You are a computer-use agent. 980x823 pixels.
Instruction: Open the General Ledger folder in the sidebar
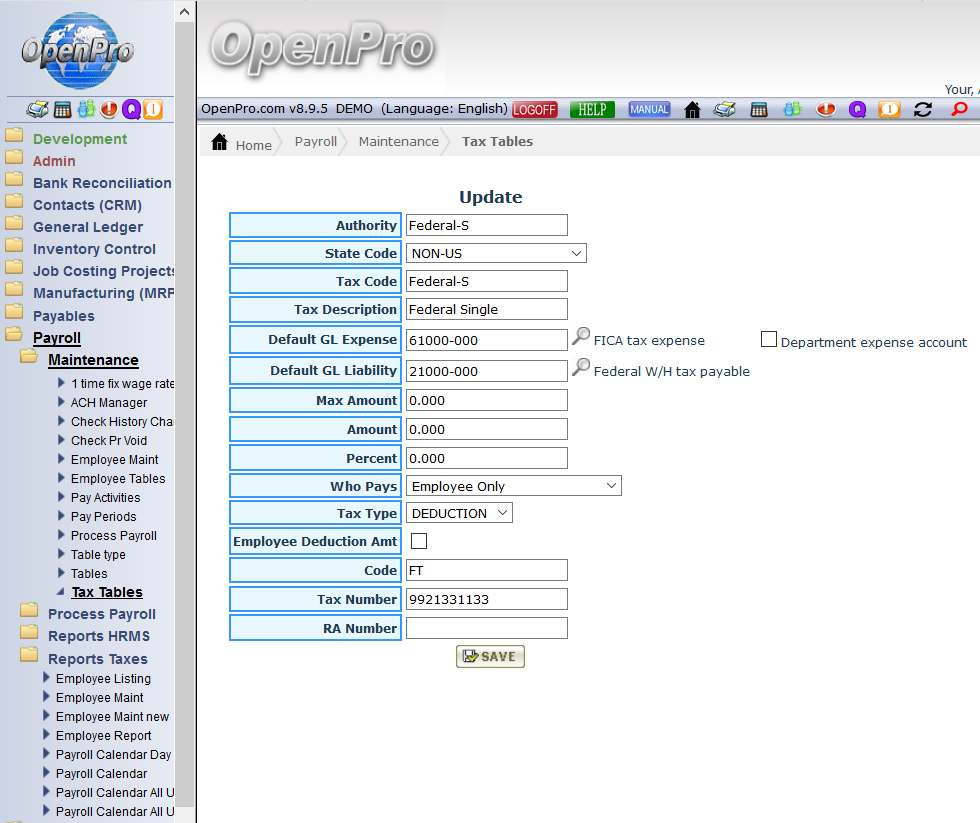[87, 227]
